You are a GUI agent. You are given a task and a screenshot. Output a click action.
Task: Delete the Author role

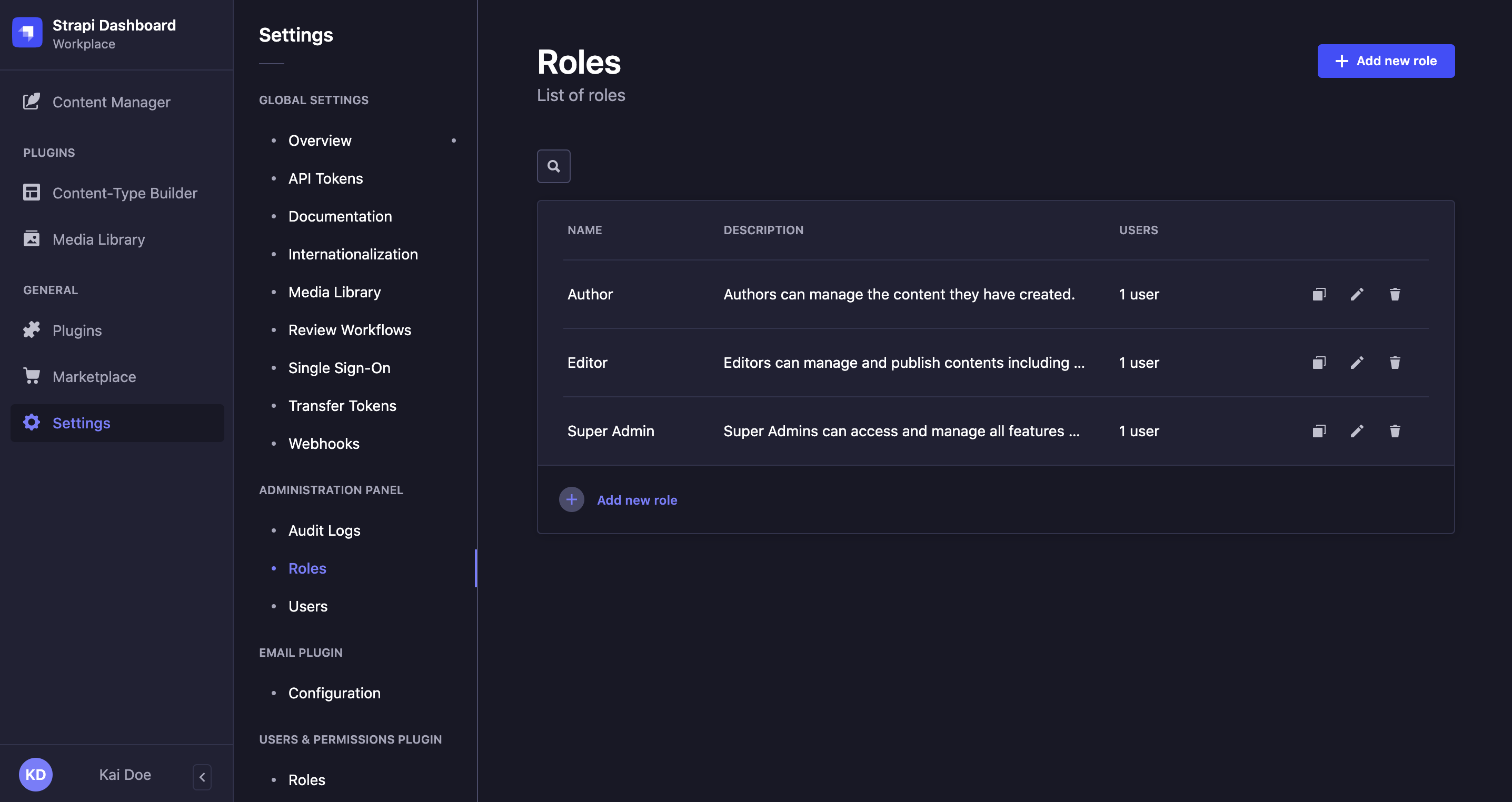pos(1395,294)
